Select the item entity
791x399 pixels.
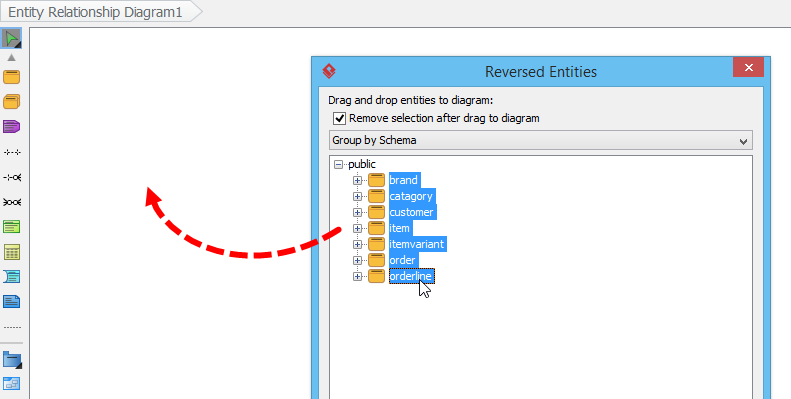pyautogui.click(x=400, y=229)
